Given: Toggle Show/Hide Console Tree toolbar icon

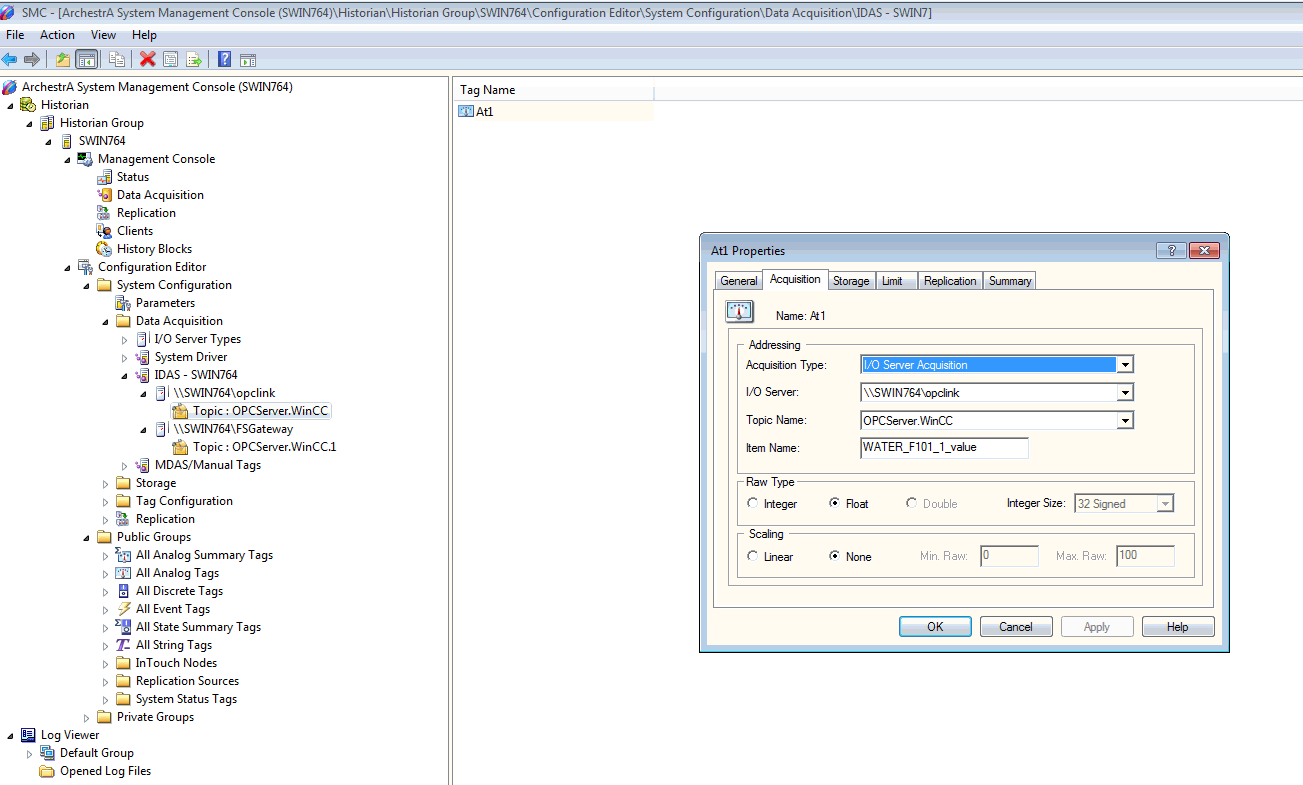Looking at the screenshot, I should click(x=87, y=59).
